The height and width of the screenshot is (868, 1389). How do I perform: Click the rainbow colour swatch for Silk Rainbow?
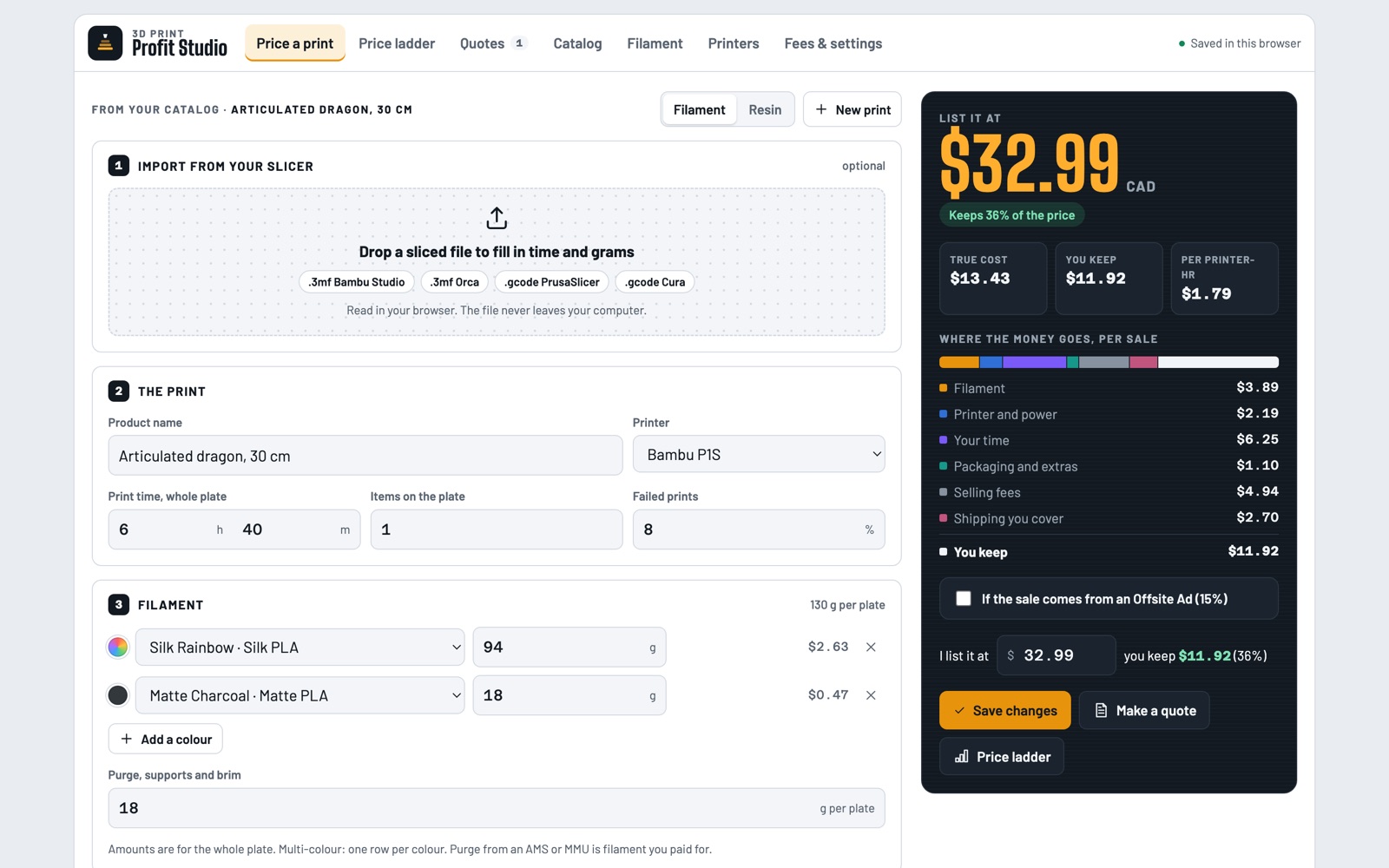(118, 647)
